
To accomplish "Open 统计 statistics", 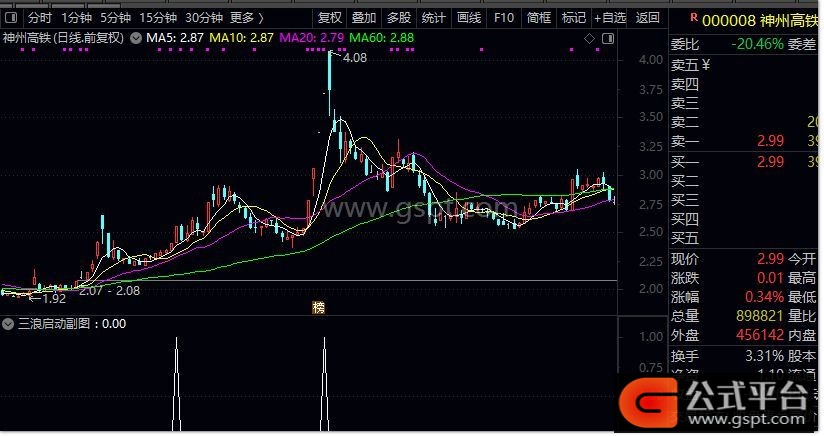I will pyautogui.click(x=434, y=18).
